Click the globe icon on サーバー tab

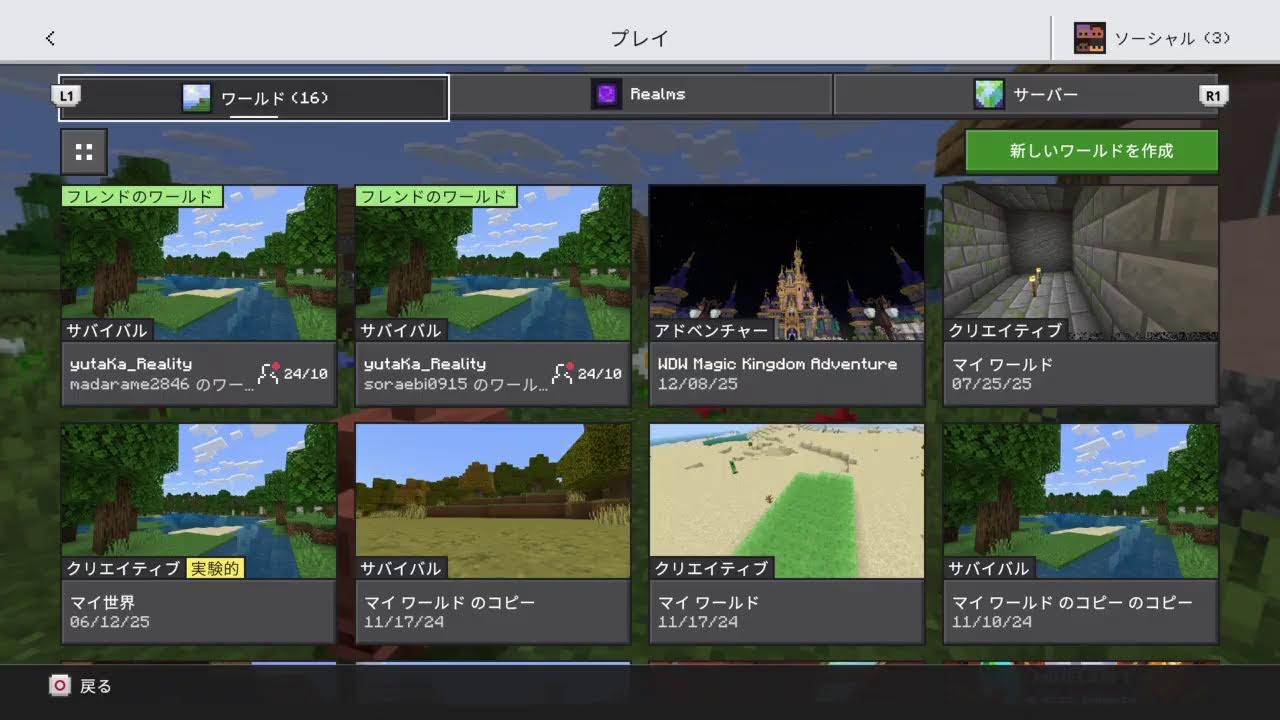point(989,95)
